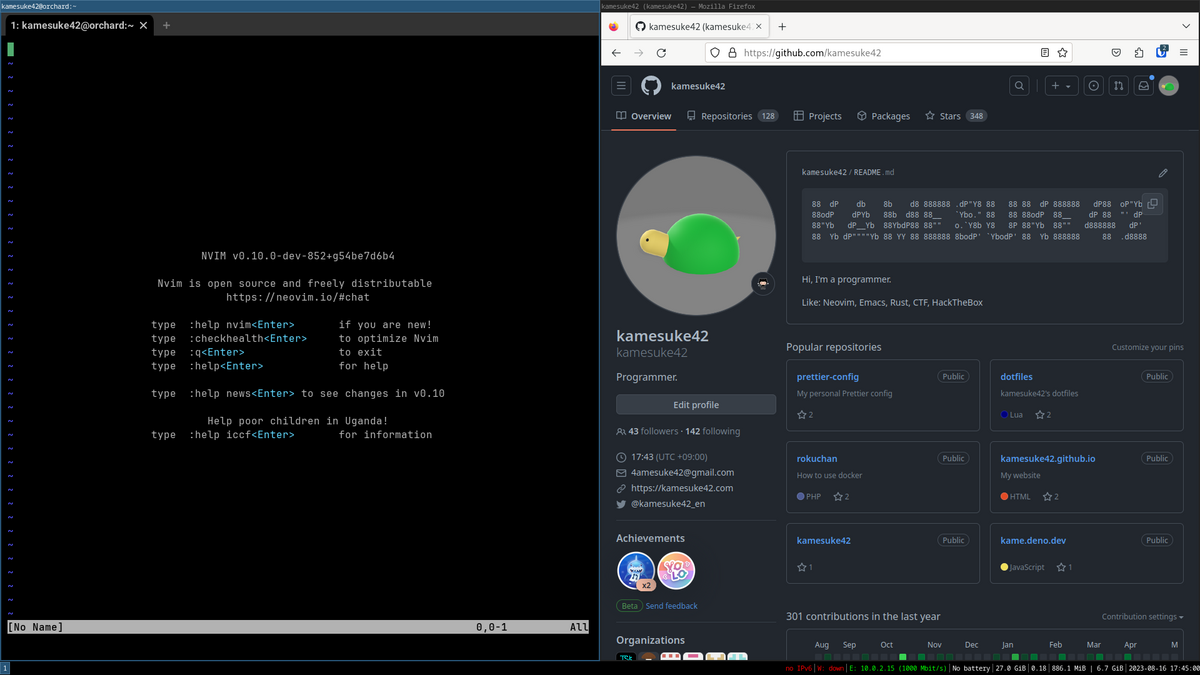The height and width of the screenshot is (675, 1200).
Task: Open the prettier-config repository link
Action: [x=828, y=377]
